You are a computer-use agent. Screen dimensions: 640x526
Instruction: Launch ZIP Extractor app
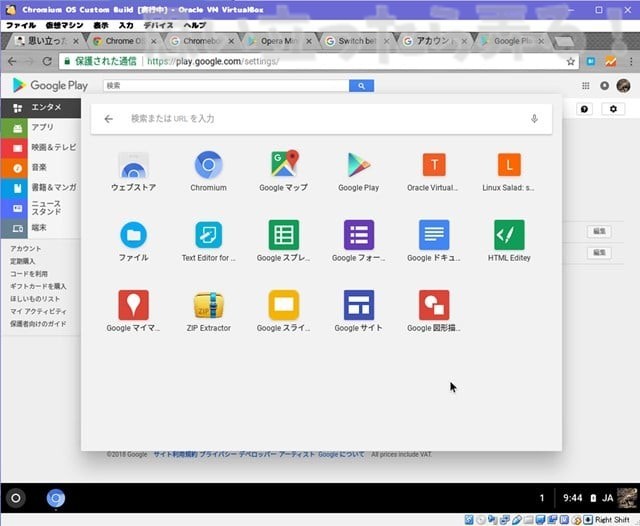click(208, 312)
